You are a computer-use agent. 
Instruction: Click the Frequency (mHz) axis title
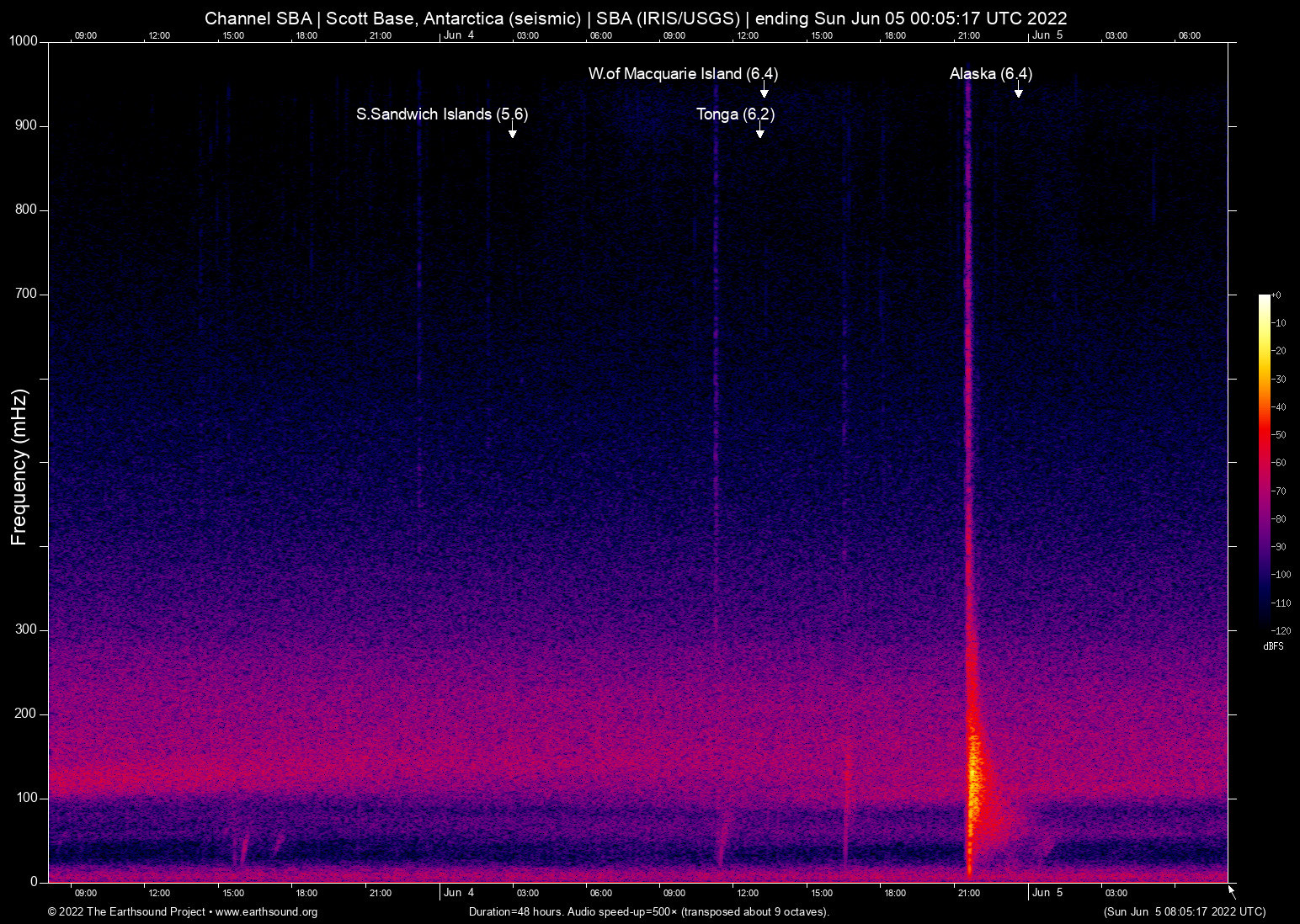[x=19, y=467]
